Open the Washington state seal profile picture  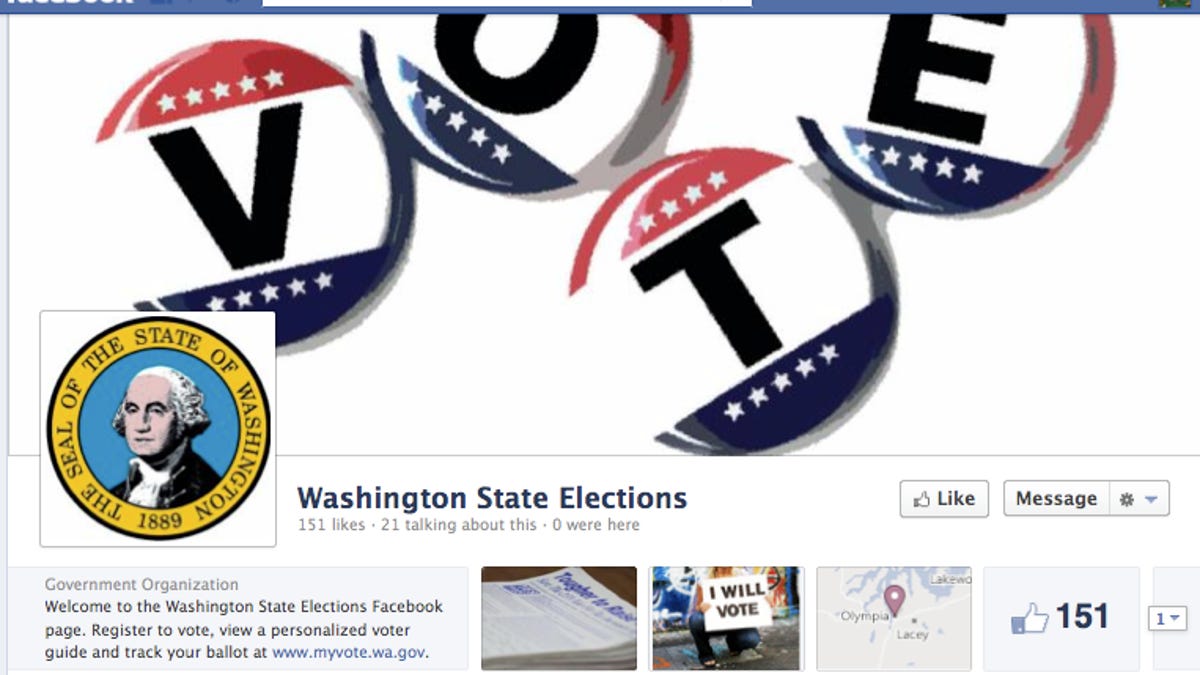click(158, 428)
